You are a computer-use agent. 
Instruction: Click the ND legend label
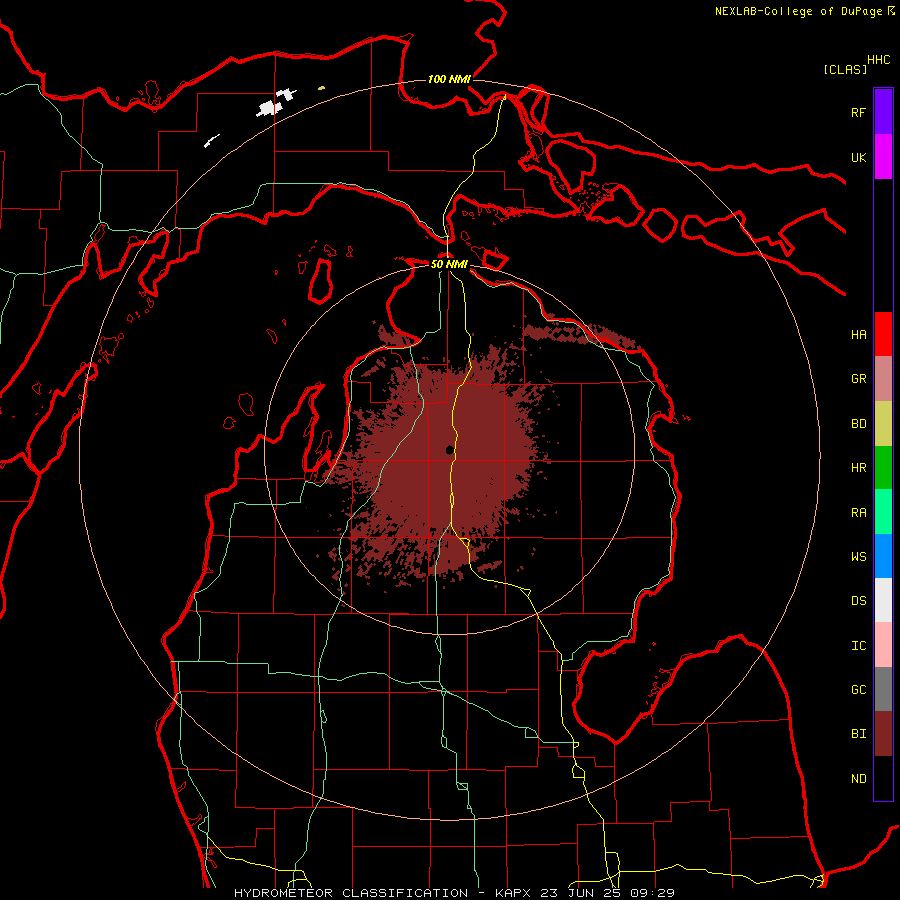tap(858, 779)
